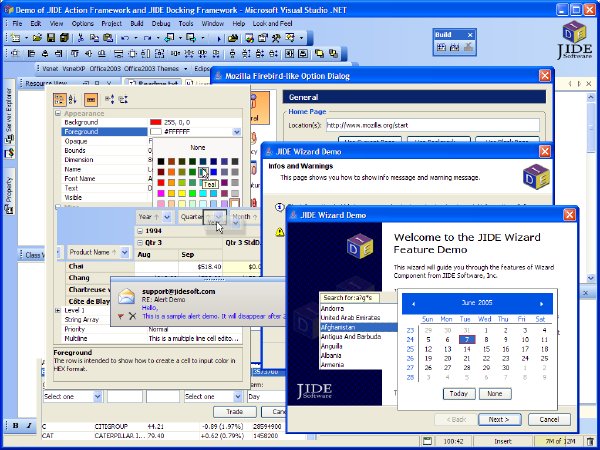Screen dimensions: 600x450
Task: Cut selection with the scissors icon
Action: coord(80,38)
